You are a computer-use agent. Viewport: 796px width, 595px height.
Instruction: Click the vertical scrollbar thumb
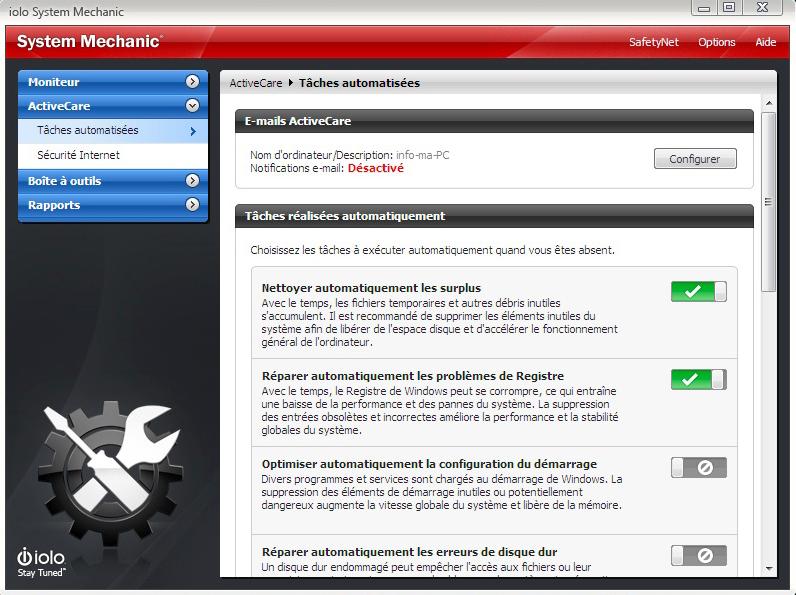coord(769,202)
